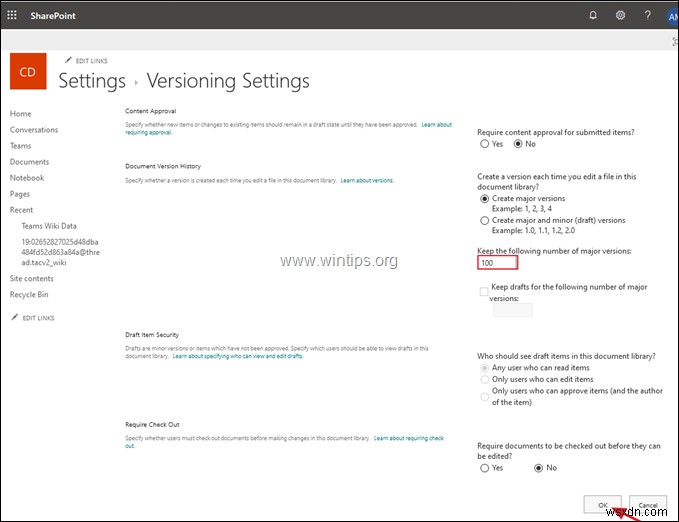The height and width of the screenshot is (522, 679).
Task: Go to Home in the left navigation
Action: click(20, 113)
